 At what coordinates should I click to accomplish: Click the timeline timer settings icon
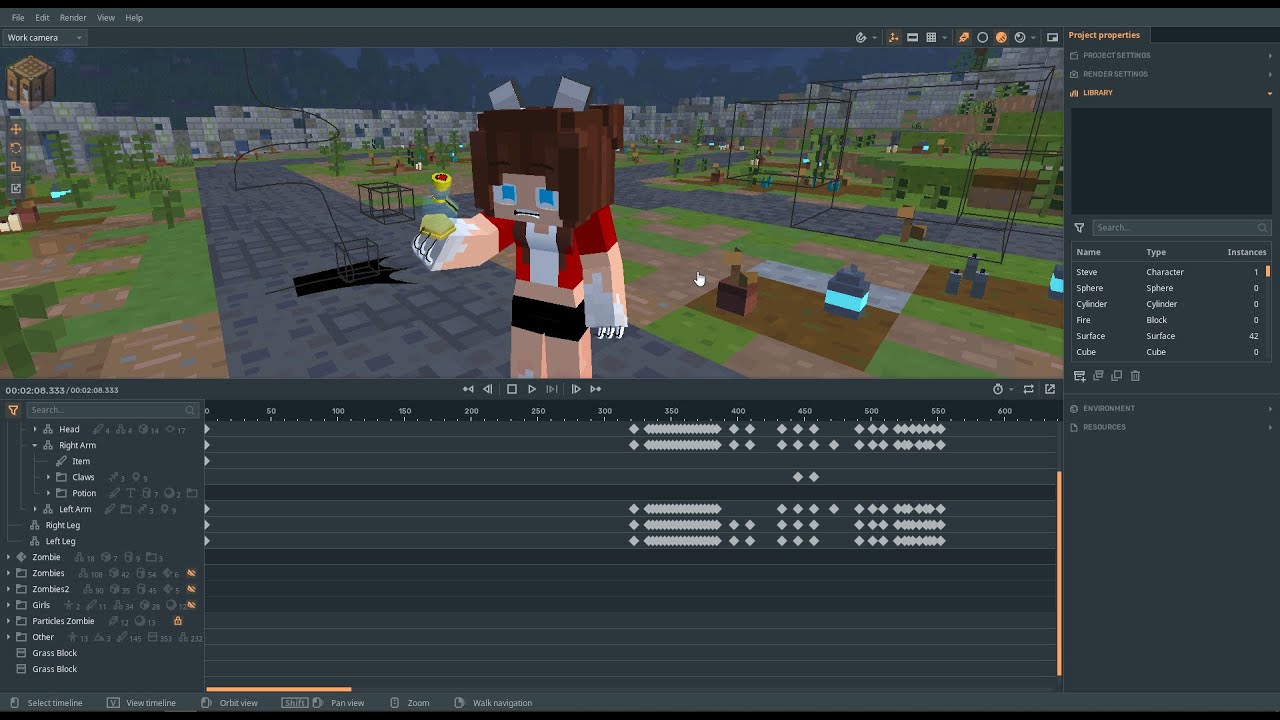(x=998, y=389)
